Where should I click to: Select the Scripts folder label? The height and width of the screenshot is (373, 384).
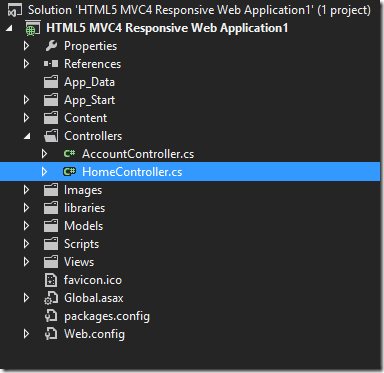pyautogui.click(x=81, y=244)
